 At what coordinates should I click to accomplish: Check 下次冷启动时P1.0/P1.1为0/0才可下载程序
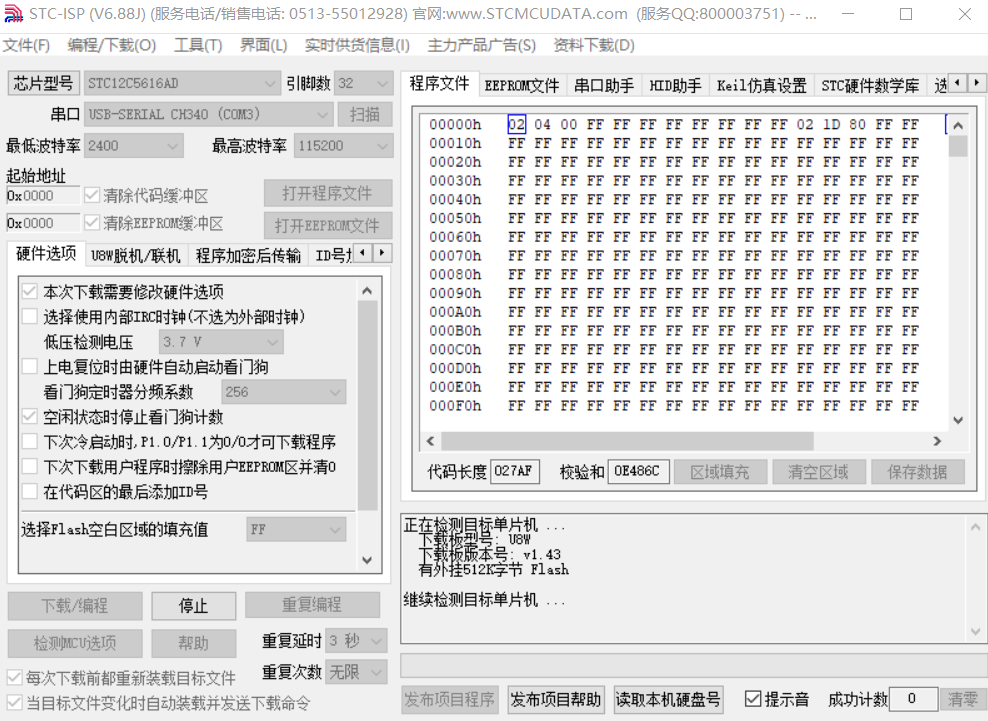click(30, 441)
